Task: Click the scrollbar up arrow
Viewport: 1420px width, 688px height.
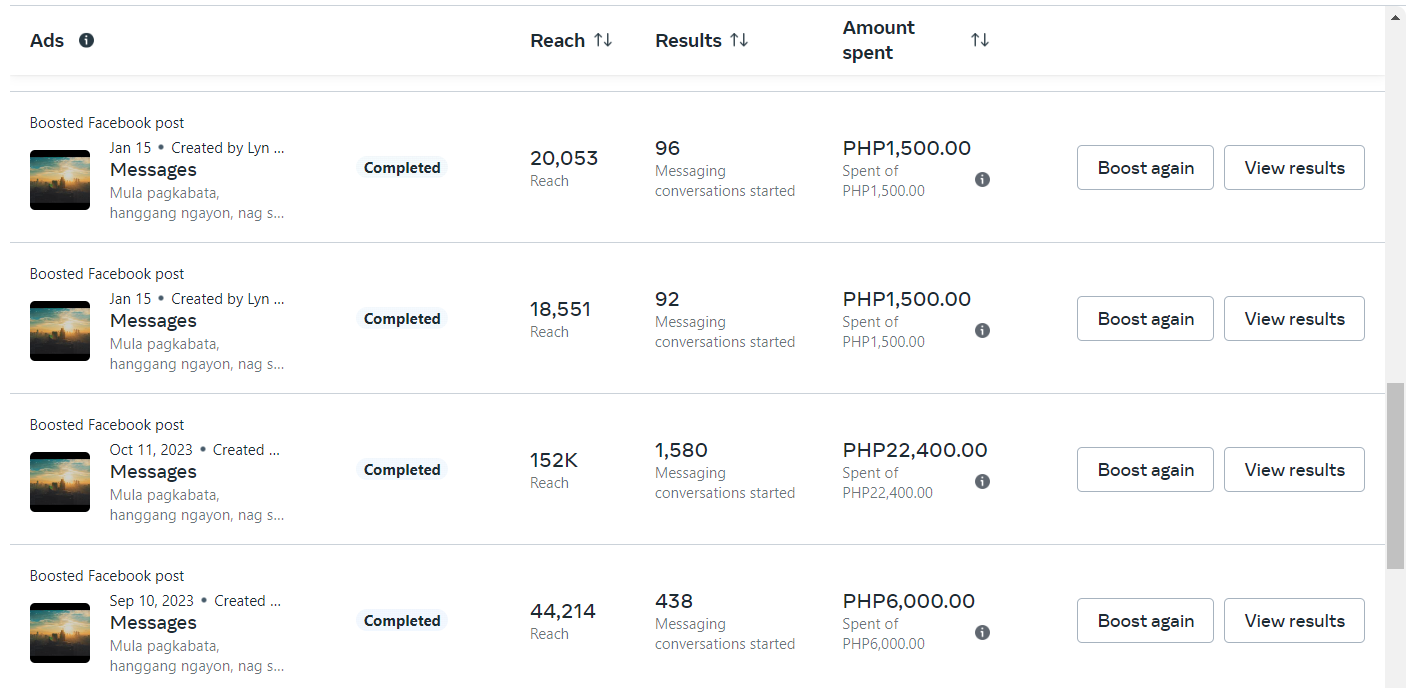Action: [x=1395, y=16]
